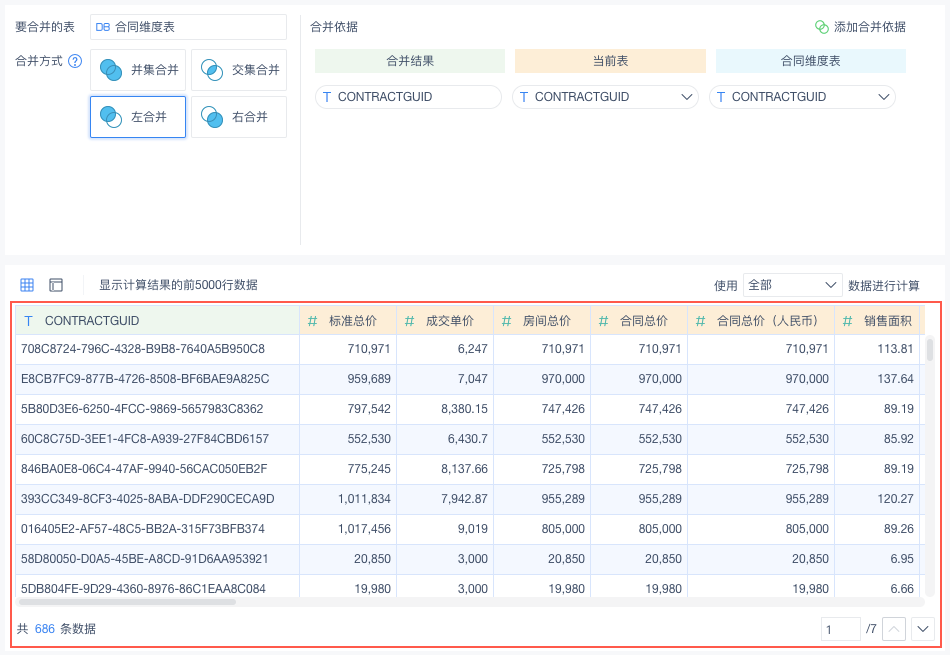The width and height of the screenshot is (950, 655).
Task: Click the # icon of 标准总价 column
Action: coord(313,321)
